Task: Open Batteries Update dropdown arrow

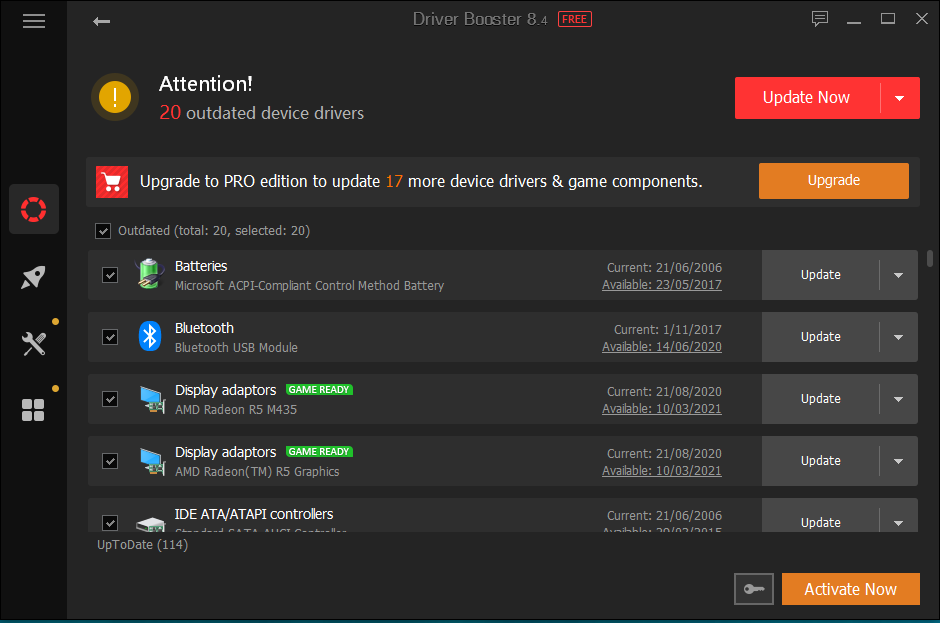Action: tap(898, 275)
